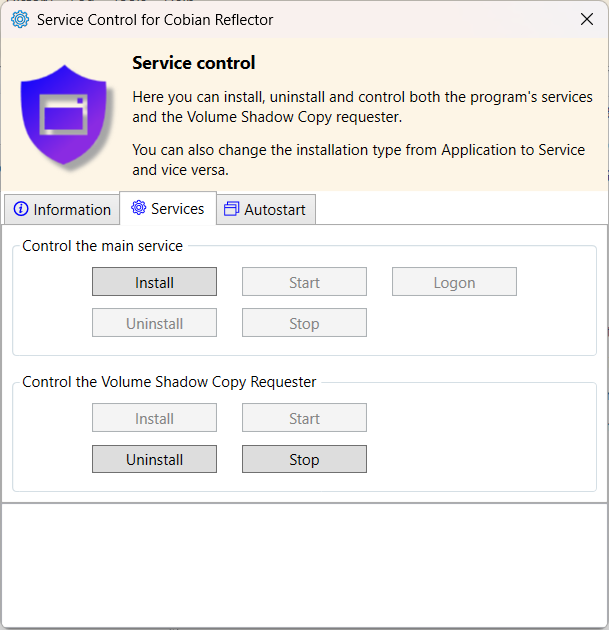
Task: Click Install for Volume Shadow Copy Requester
Action: (x=154, y=418)
